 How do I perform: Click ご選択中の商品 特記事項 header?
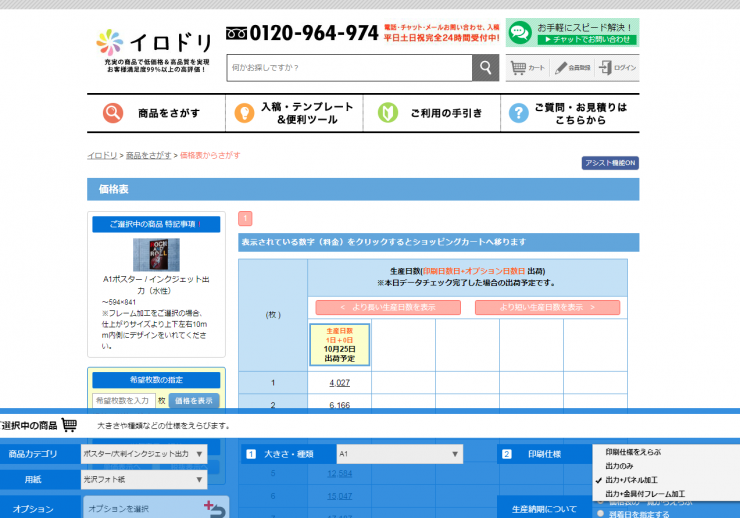point(156,224)
